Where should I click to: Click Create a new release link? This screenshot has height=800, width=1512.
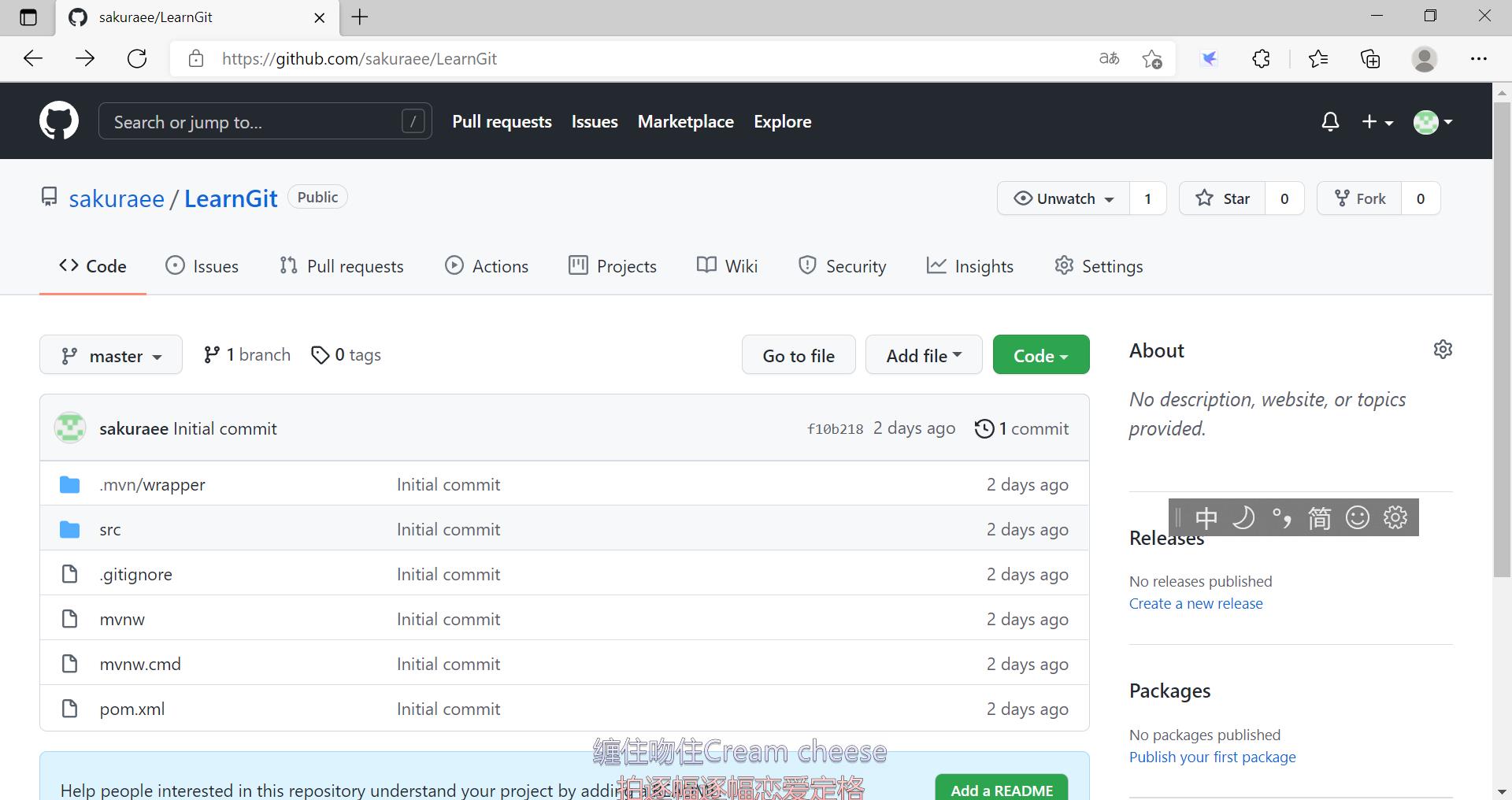pos(1195,603)
